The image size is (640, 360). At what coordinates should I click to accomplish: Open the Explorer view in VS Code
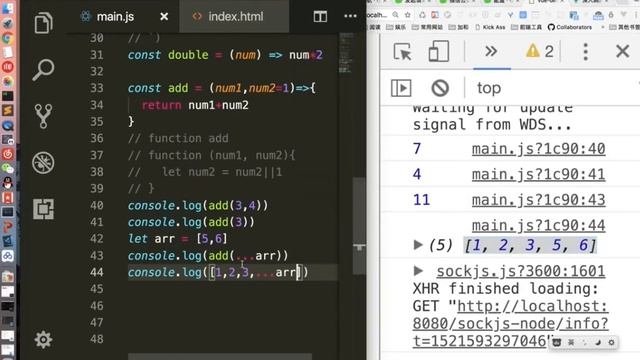[x=43, y=23]
